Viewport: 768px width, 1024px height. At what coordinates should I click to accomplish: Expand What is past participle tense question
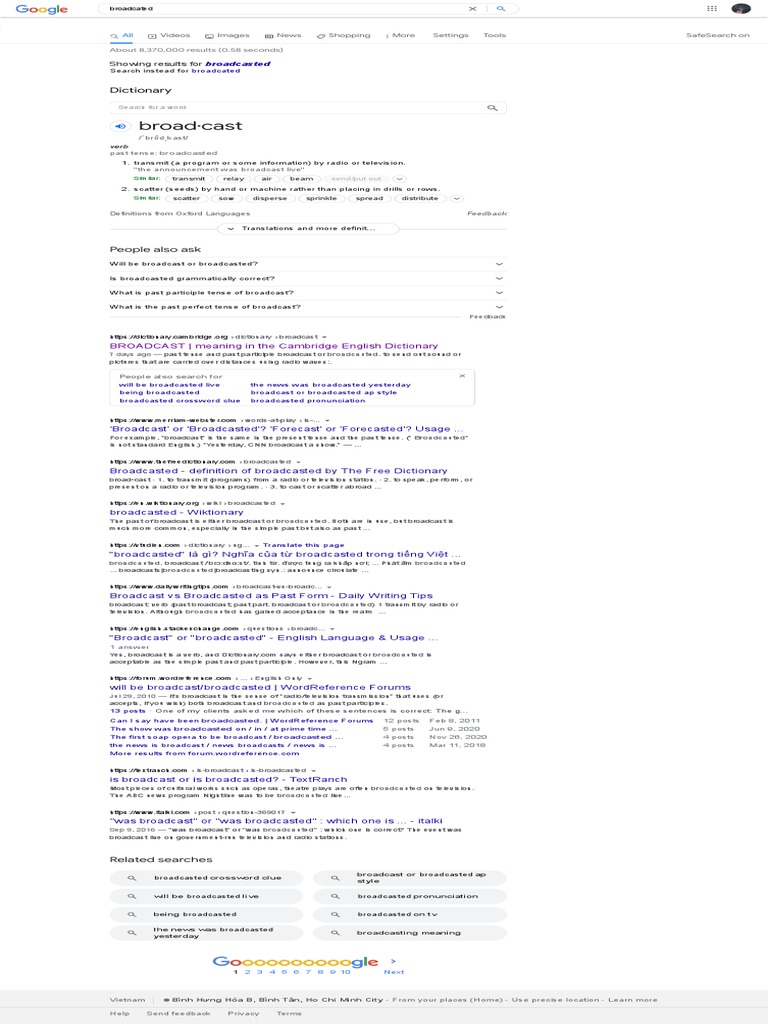tap(307, 293)
